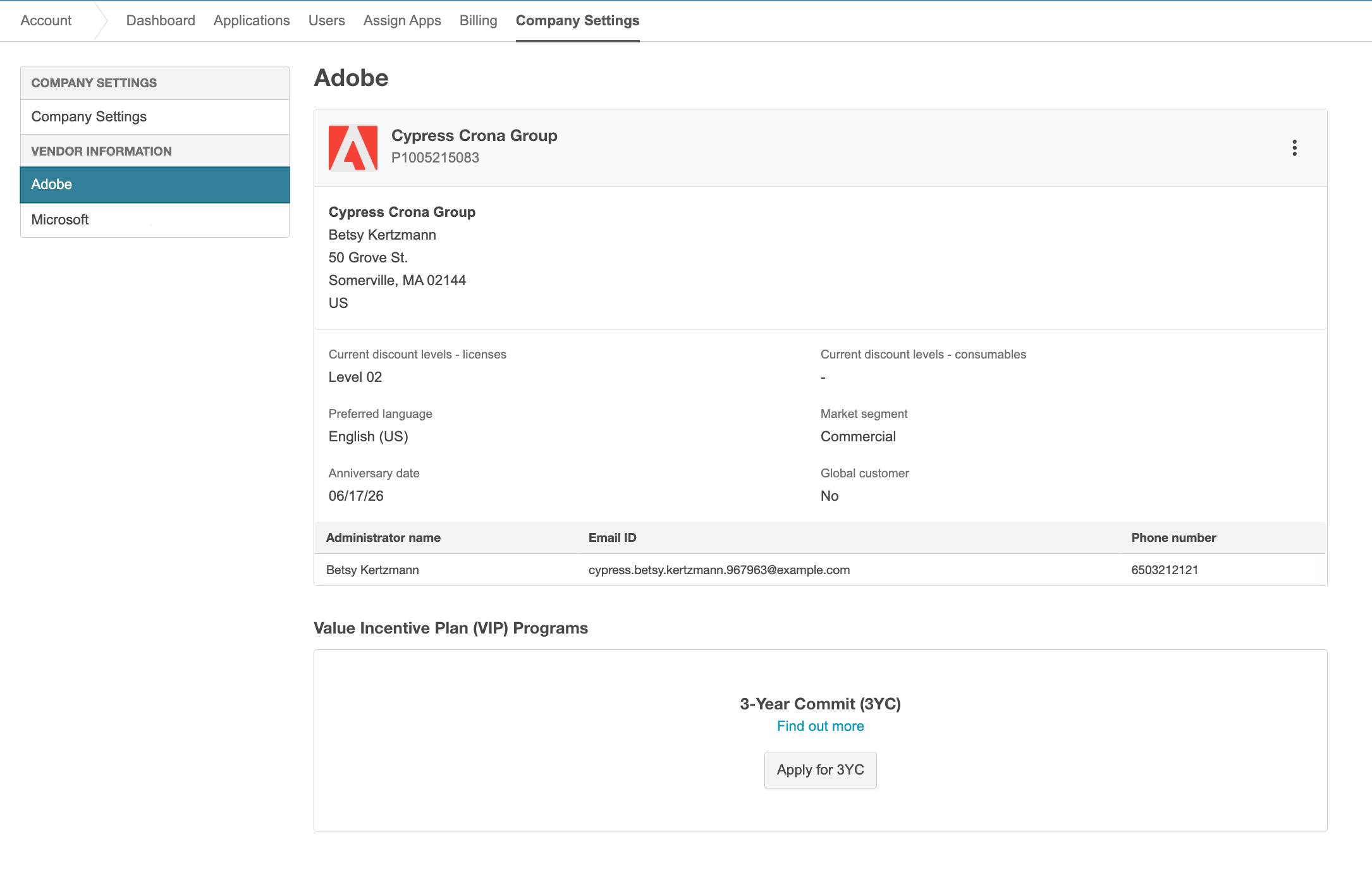Open the Dashboard tab
The height and width of the screenshot is (870, 1372).
[161, 20]
